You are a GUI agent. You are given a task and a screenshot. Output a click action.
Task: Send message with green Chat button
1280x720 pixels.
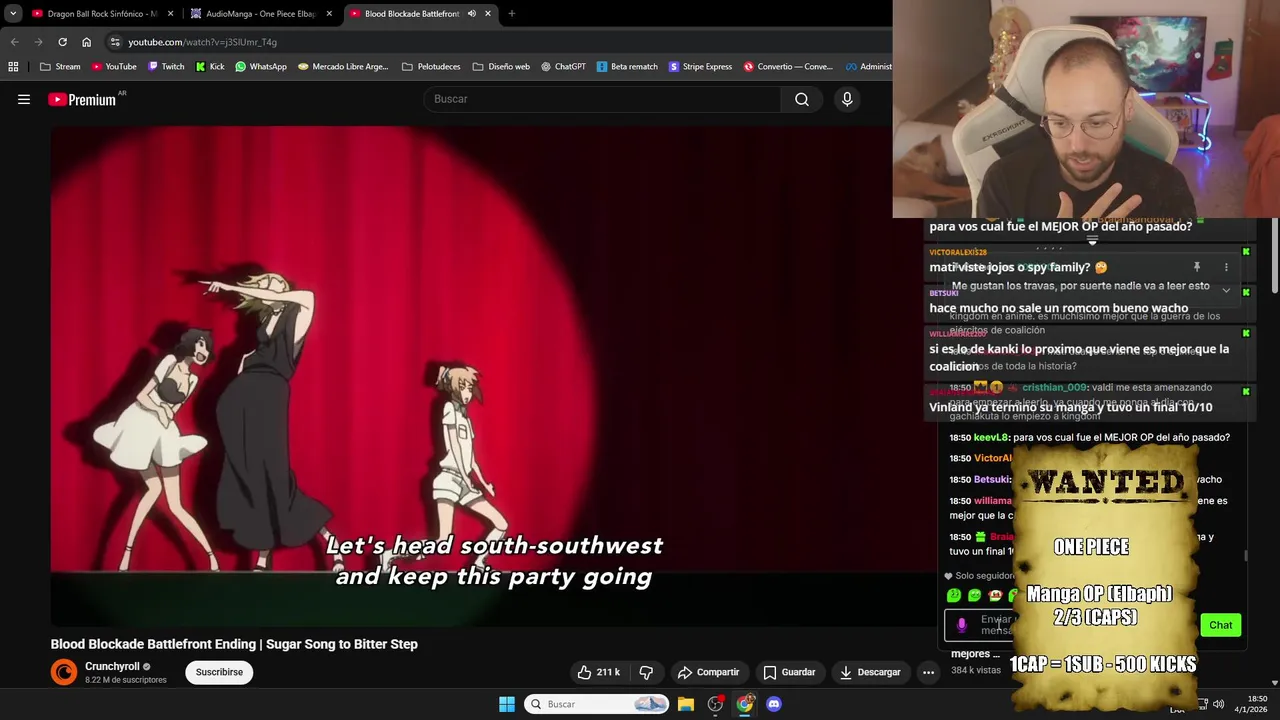tap(1221, 625)
